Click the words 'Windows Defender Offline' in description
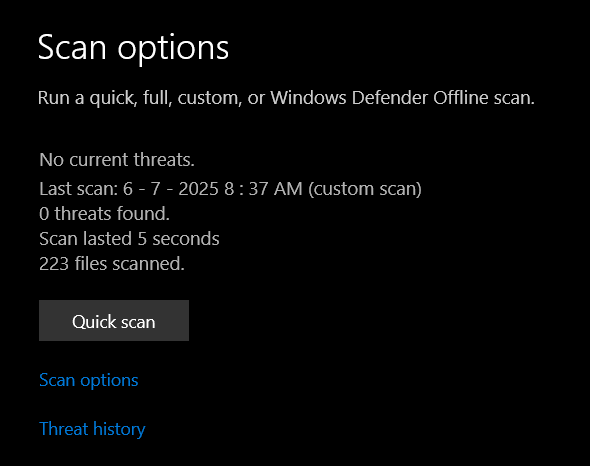The height and width of the screenshot is (466, 590). [x=380, y=98]
